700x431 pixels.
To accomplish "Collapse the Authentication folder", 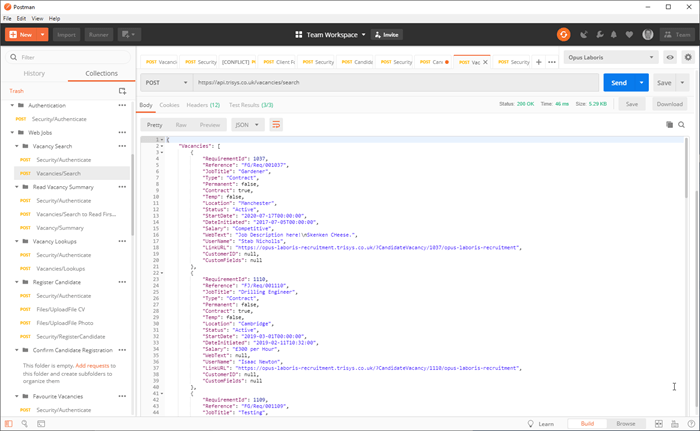I will tap(12, 105).
